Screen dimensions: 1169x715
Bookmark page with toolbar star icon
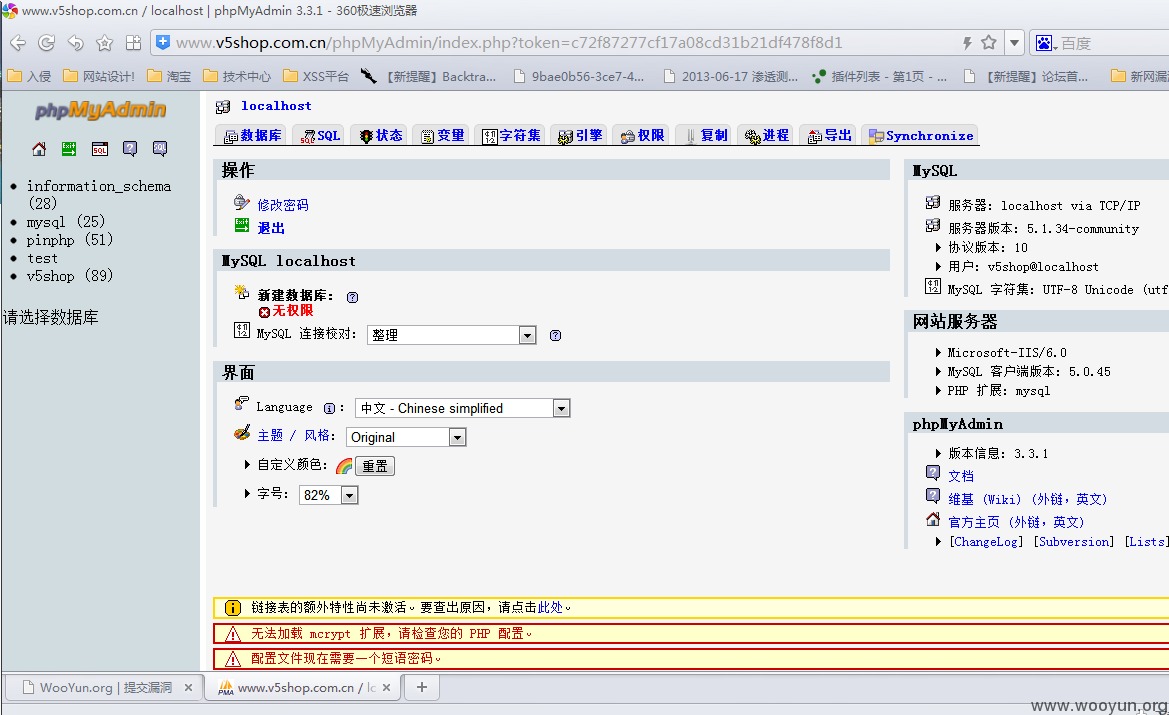[x=104, y=43]
